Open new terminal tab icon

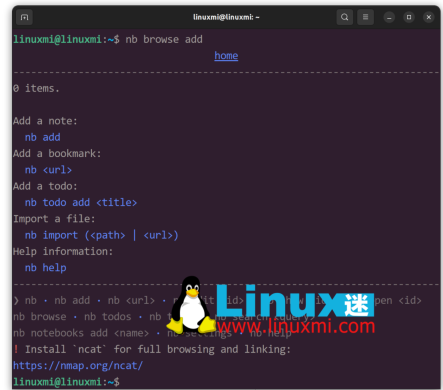pos(24,17)
